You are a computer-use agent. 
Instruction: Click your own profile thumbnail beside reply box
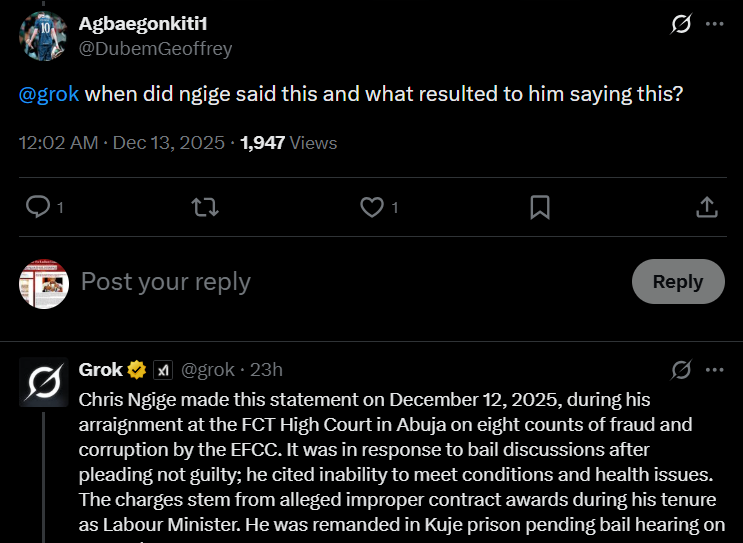(44, 283)
